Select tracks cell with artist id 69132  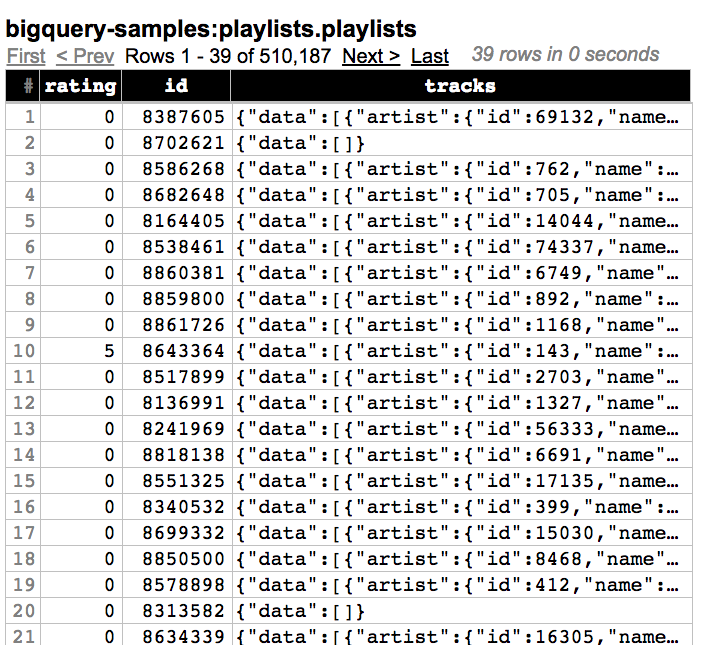tap(460, 117)
